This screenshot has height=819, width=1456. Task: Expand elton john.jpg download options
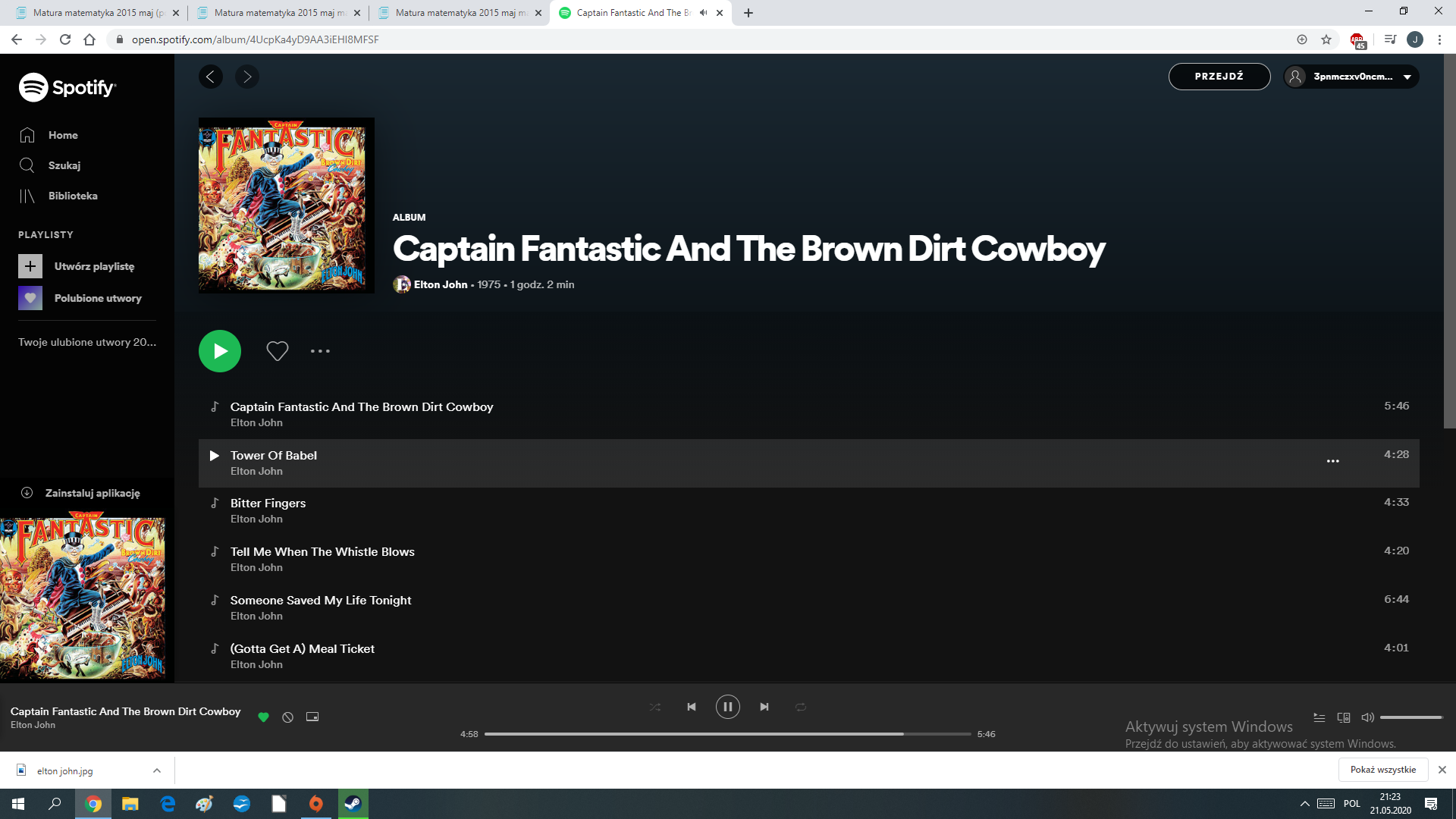tap(157, 770)
